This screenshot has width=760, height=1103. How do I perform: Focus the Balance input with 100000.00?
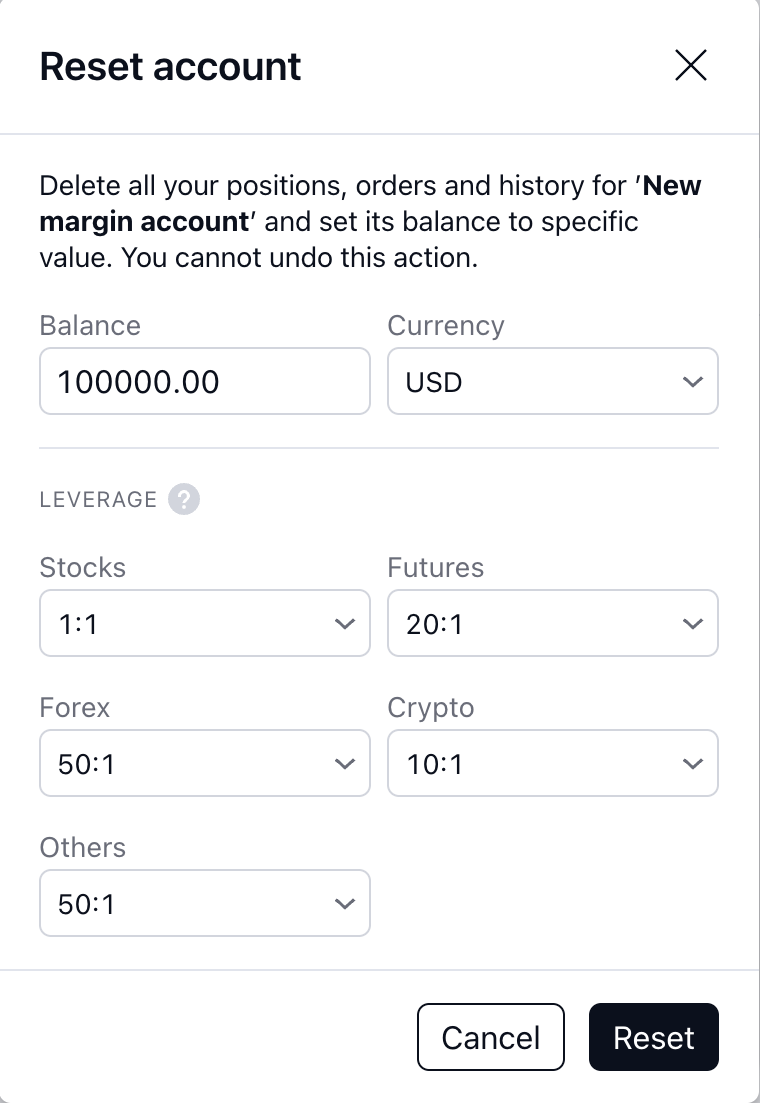pos(204,381)
